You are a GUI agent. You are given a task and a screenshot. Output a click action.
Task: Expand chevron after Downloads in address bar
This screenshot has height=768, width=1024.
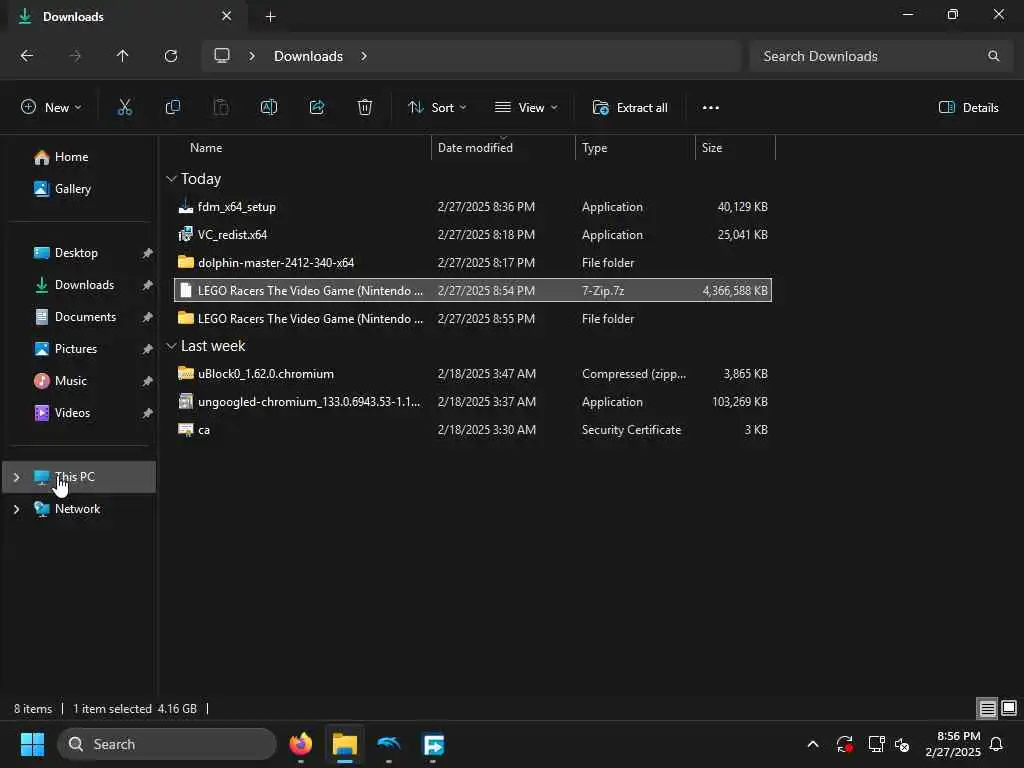[x=364, y=56]
